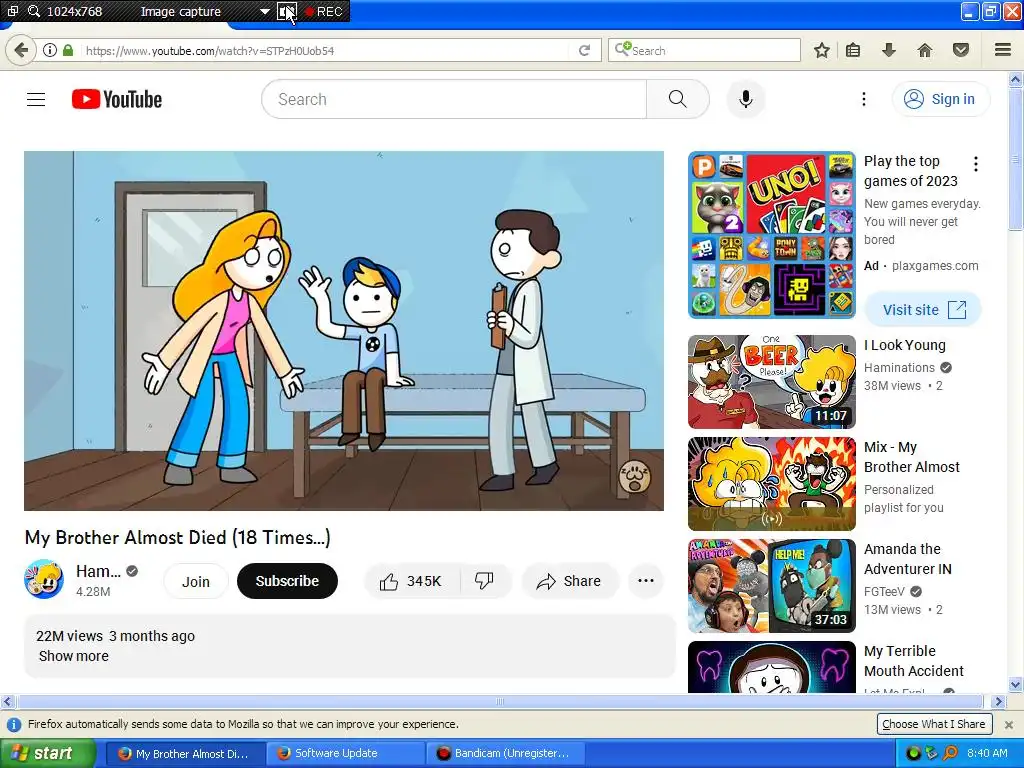
Task: Click the YouTube logo
Action: [117, 99]
